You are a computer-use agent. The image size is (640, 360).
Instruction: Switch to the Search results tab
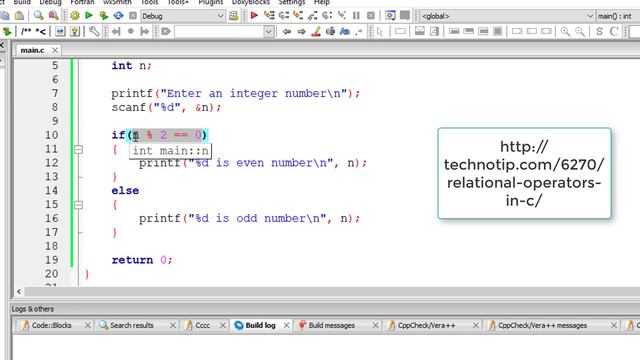131,325
